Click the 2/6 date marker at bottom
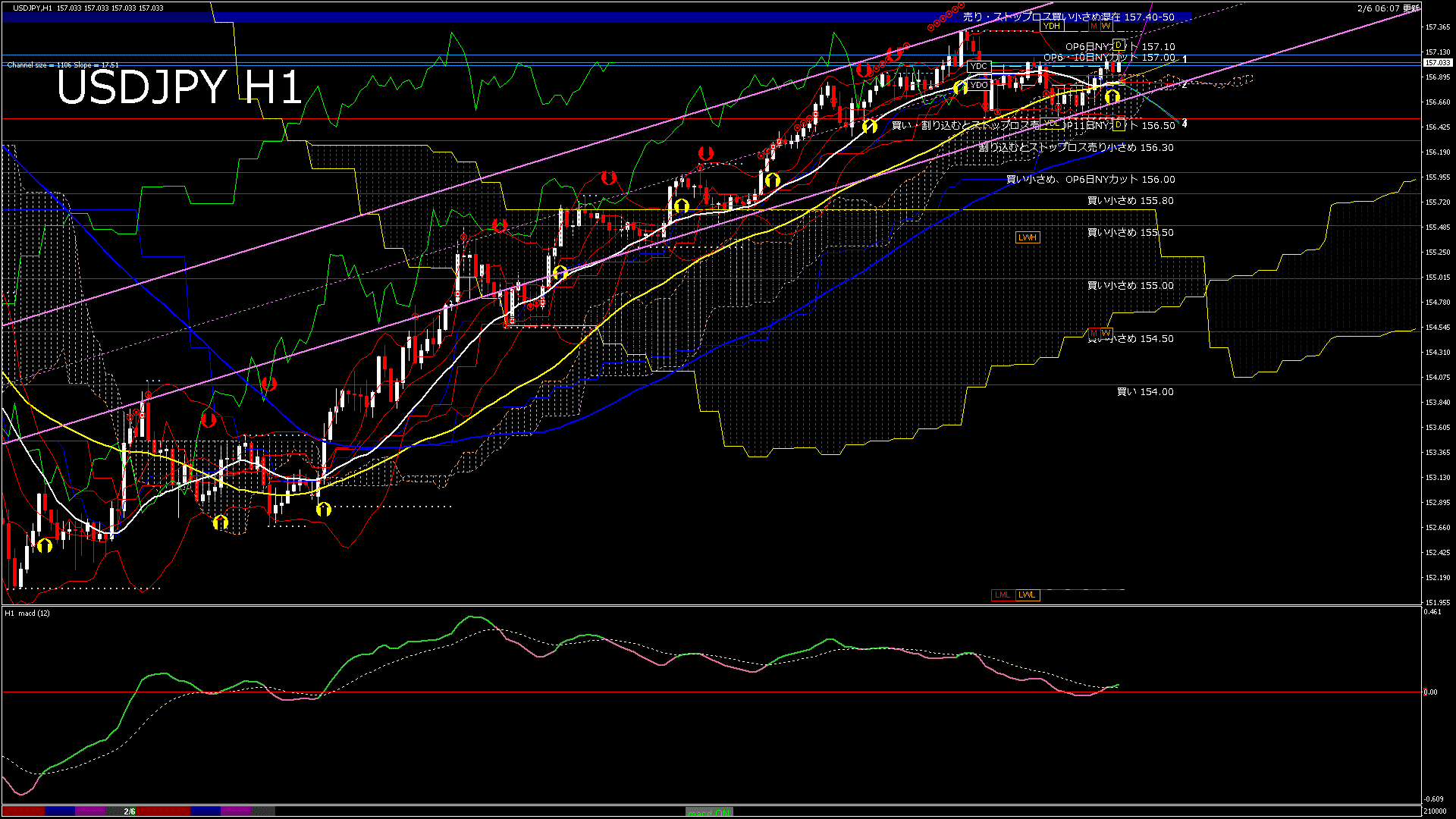The width and height of the screenshot is (1456, 819). click(130, 811)
